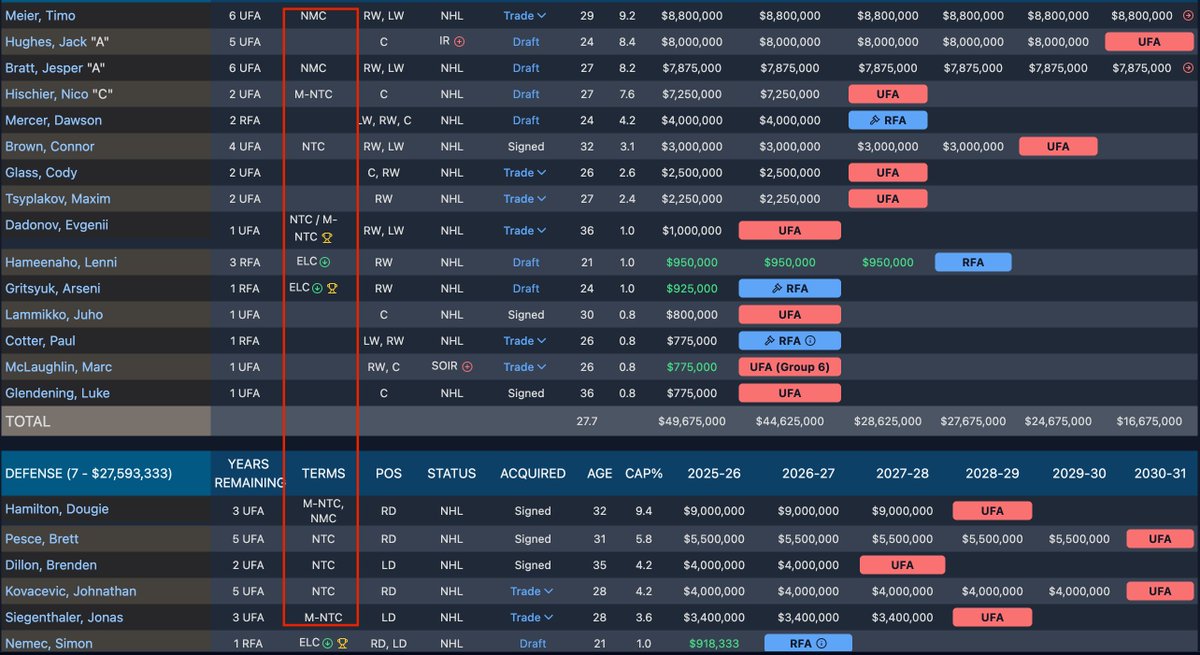Image resolution: width=1200 pixels, height=655 pixels.
Task: Click McLaughlin's UFA (Group 6) badge
Action: [790, 367]
